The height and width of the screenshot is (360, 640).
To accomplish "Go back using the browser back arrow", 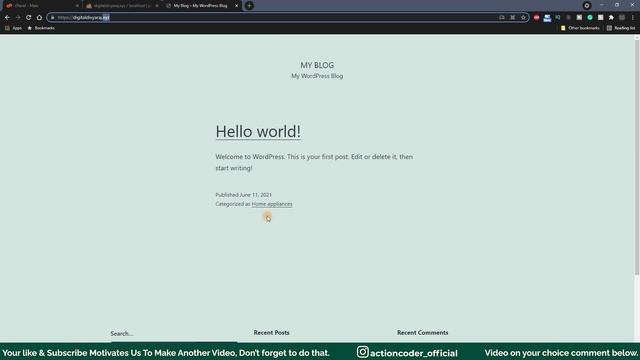I will pos(7,18).
